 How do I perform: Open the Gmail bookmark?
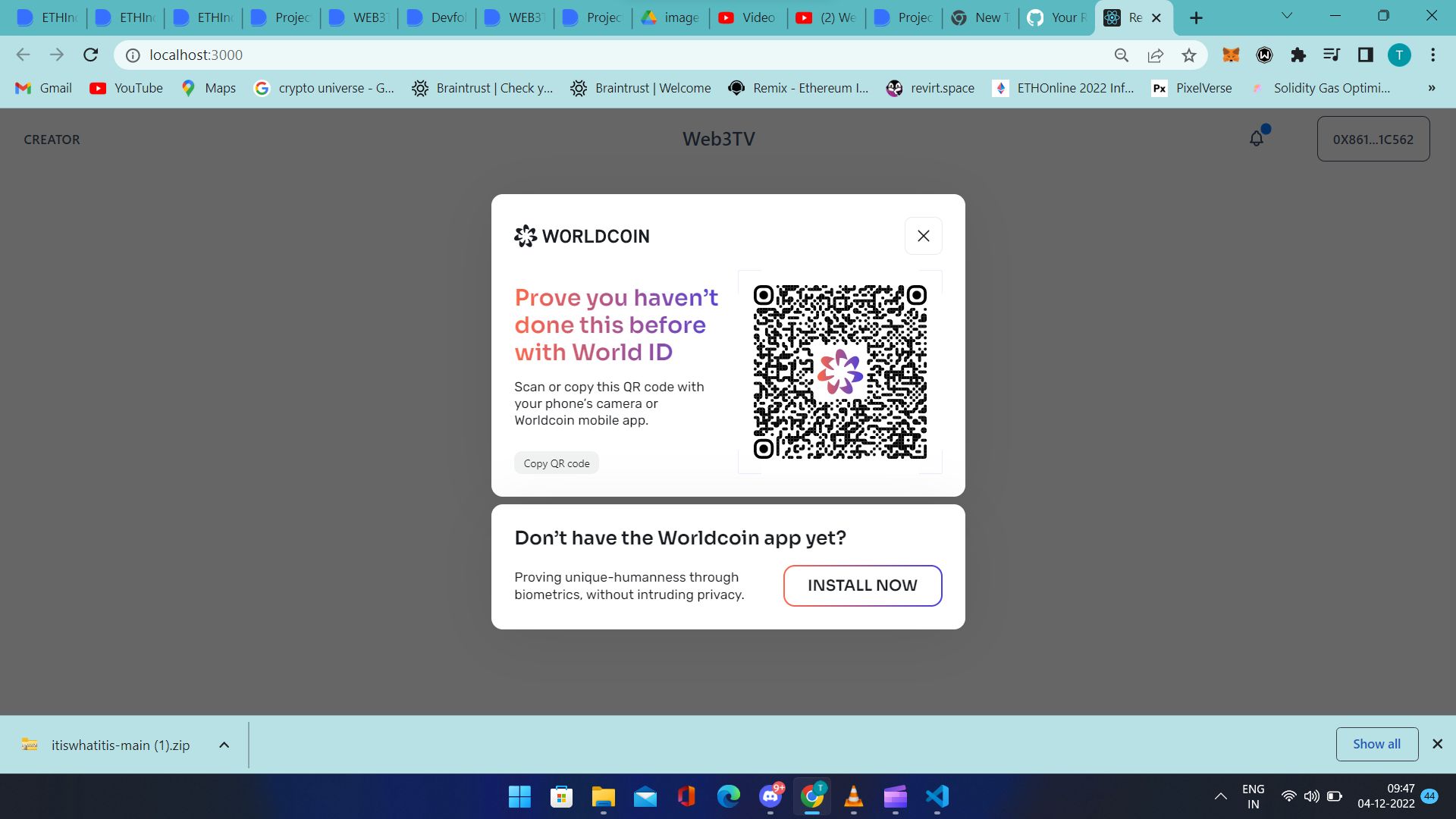(x=44, y=88)
